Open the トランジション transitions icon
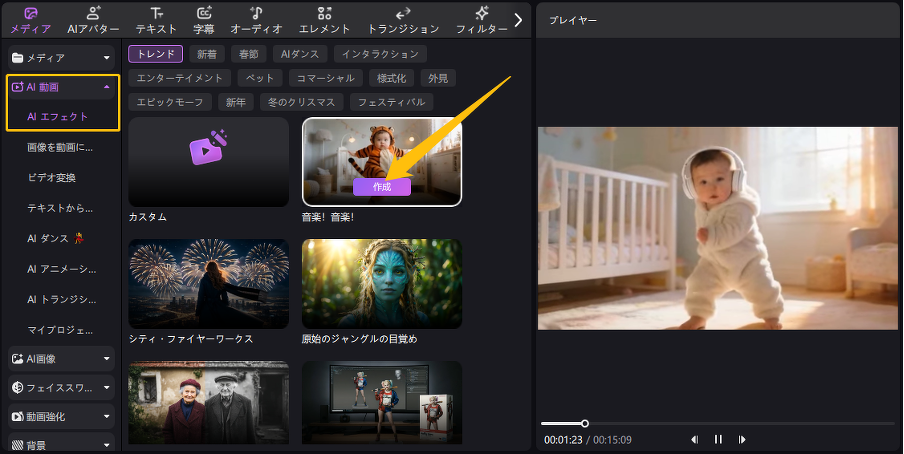 (x=403, y=13)
